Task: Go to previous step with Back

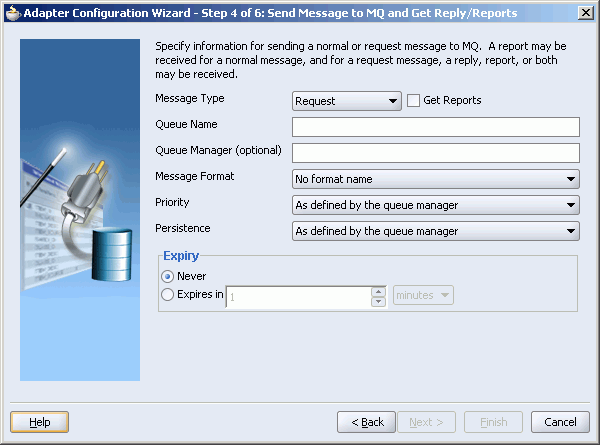Action: [x=366, y=422]
